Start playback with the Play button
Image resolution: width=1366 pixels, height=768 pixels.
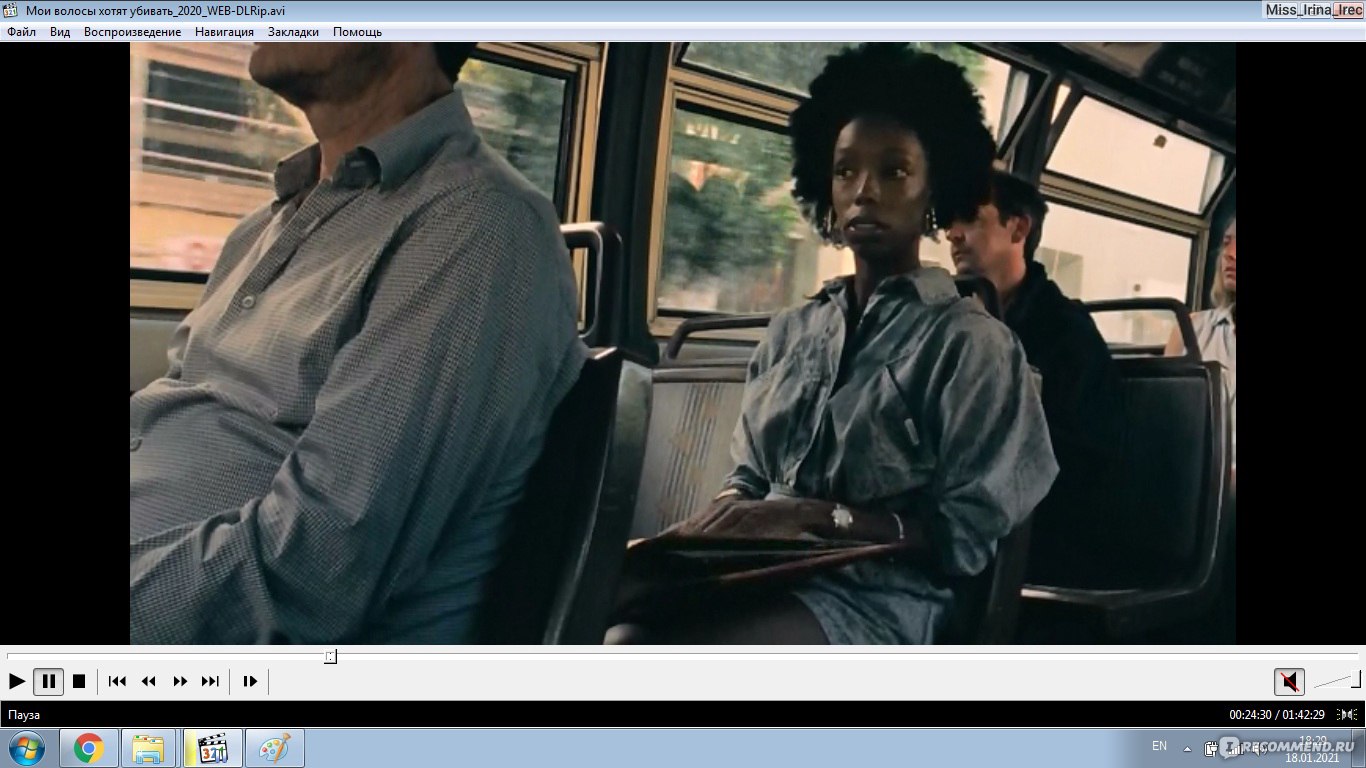[16, 682]
